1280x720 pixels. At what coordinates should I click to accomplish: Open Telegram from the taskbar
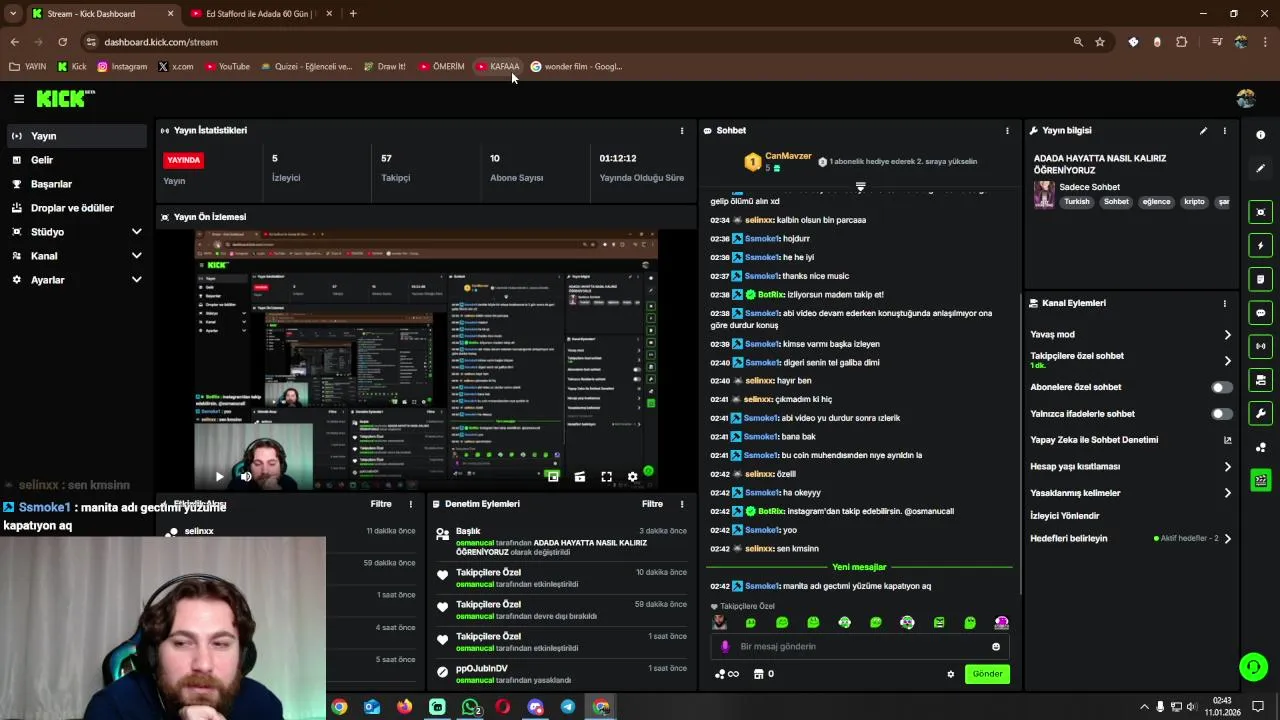tap(568, 707)
